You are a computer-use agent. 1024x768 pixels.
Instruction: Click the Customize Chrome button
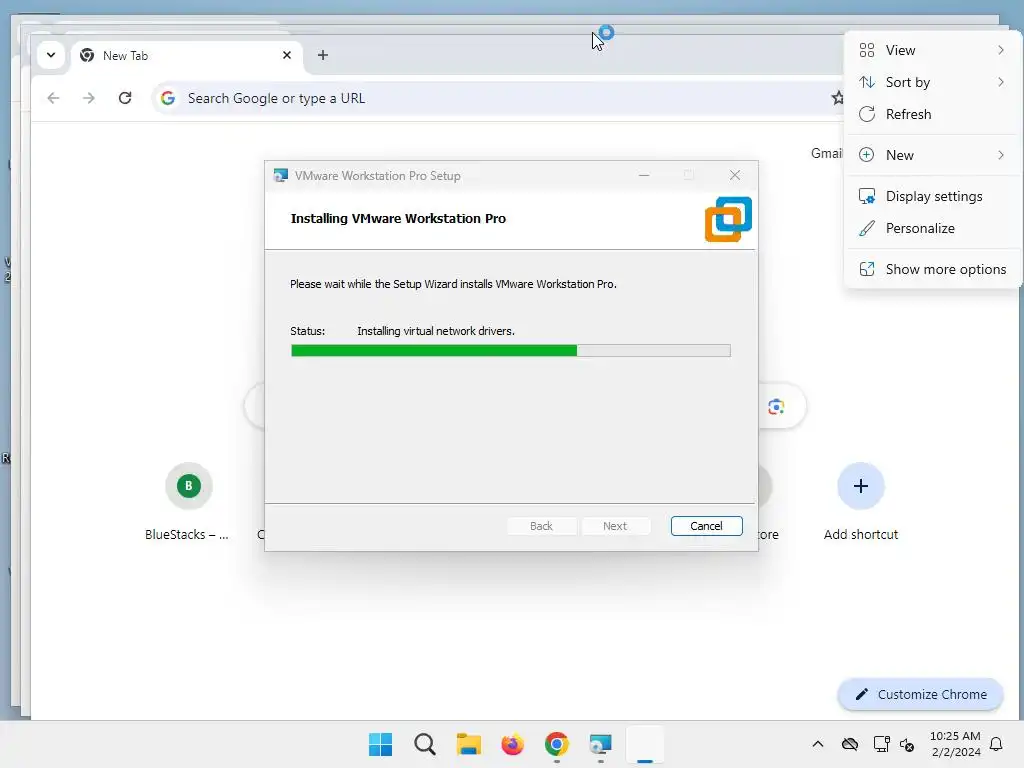pyautogui.click(x=920, y=694)
